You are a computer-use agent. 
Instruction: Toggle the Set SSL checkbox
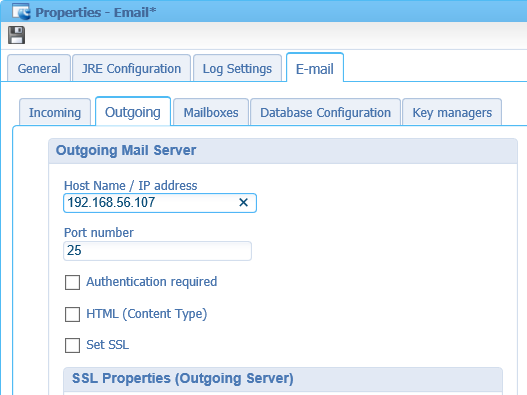point(72,345)
